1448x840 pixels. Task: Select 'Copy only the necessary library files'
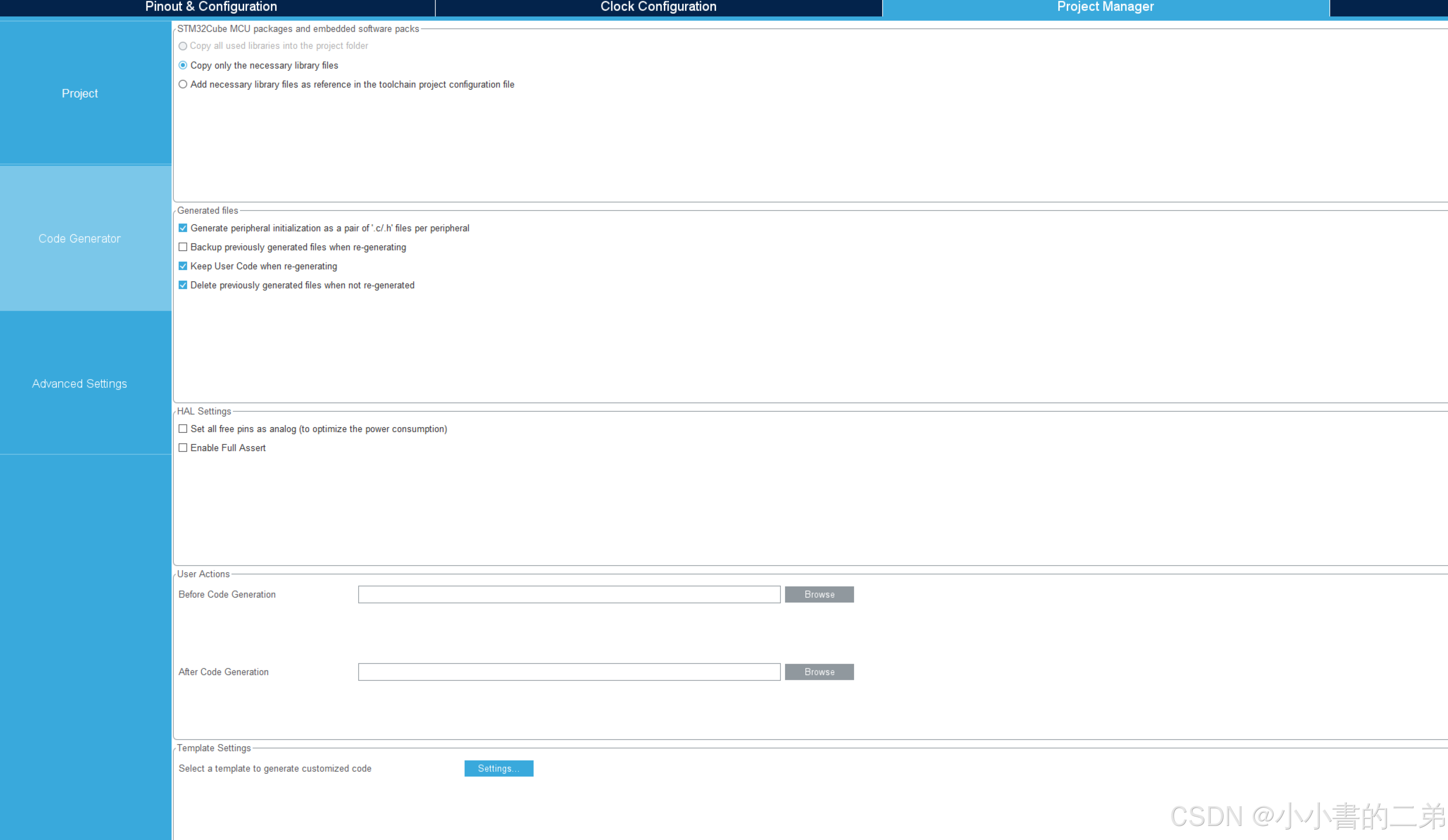pyautogui.click(x=183, y=65)
